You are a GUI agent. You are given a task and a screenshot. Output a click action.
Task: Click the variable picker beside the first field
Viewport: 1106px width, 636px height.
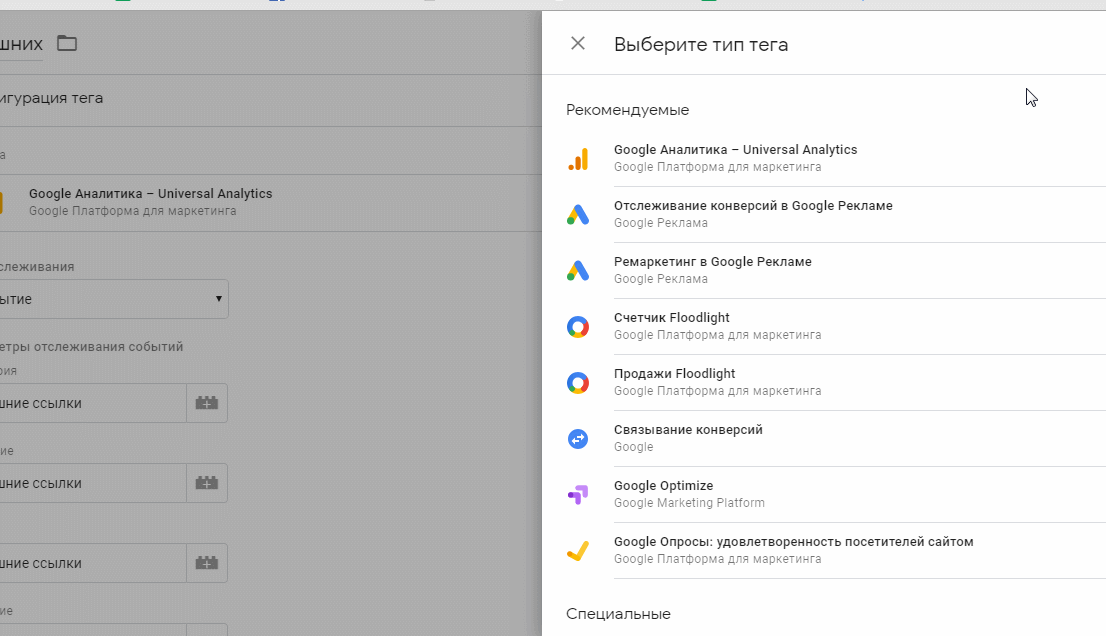click(x=207, y=403)
